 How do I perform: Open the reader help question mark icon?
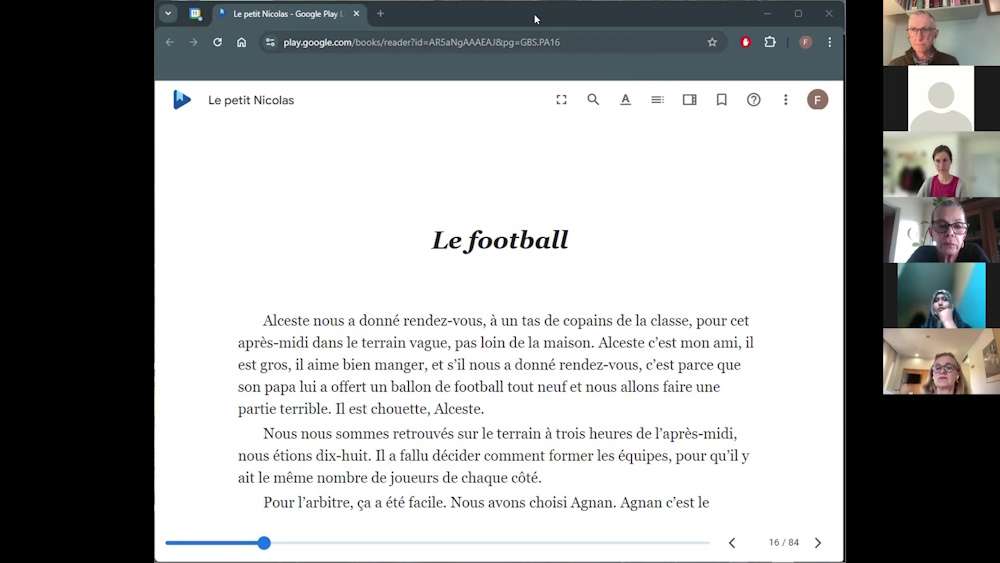pyautogui.click(x=754, y=99)
